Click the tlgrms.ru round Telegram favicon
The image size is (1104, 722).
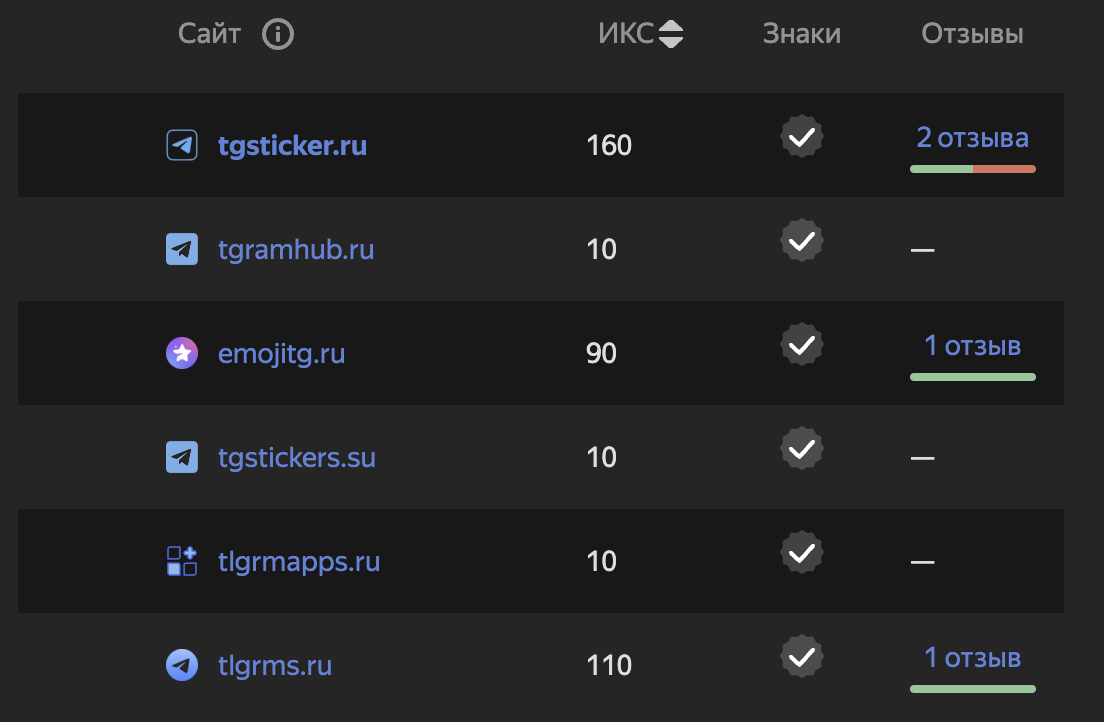pyautogui.click(x=182, y=665)
